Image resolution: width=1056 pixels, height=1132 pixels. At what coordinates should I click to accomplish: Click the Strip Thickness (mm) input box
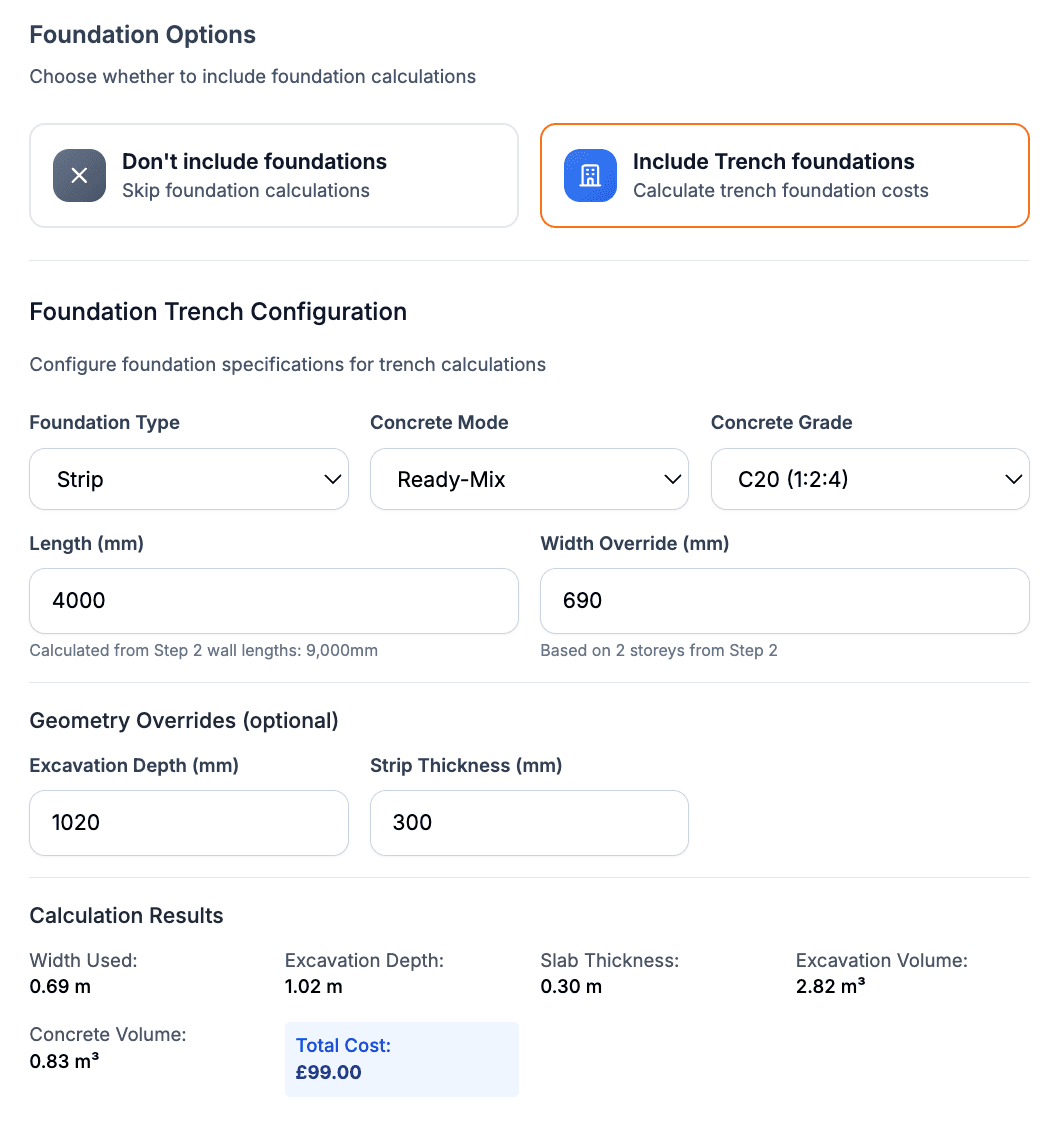[529, 823]
